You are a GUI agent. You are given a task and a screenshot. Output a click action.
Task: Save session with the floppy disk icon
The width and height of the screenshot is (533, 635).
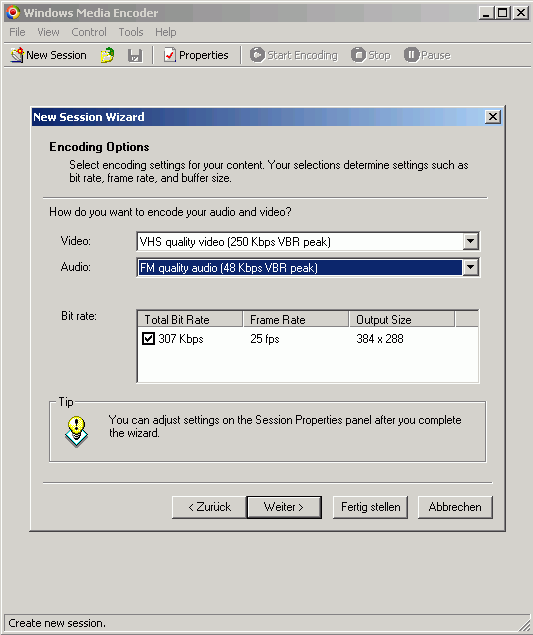[135, 55]
